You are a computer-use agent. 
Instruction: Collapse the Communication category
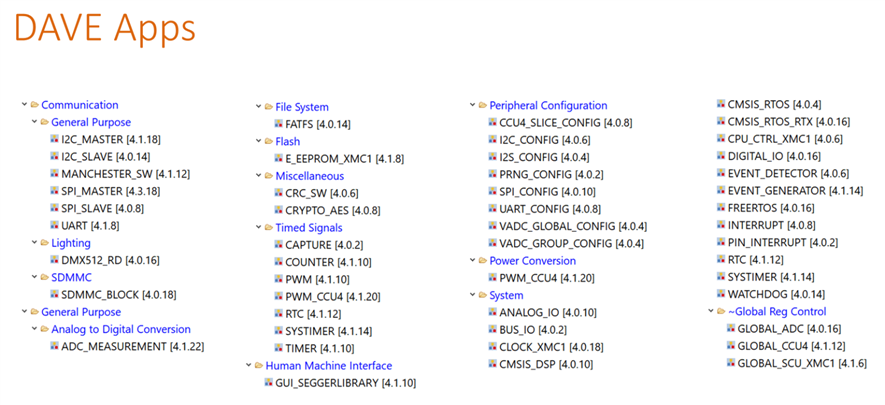pyautogui.click(x=24, y=105)
